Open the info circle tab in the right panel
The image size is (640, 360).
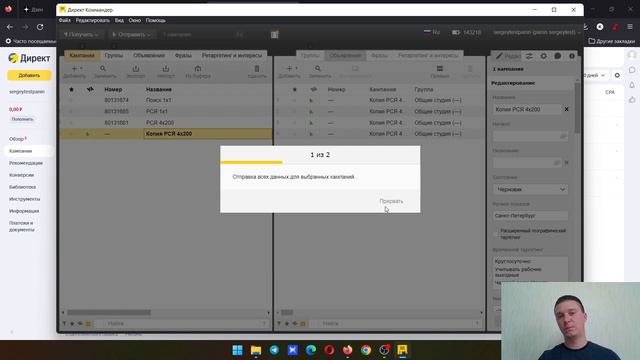[572, 56]
